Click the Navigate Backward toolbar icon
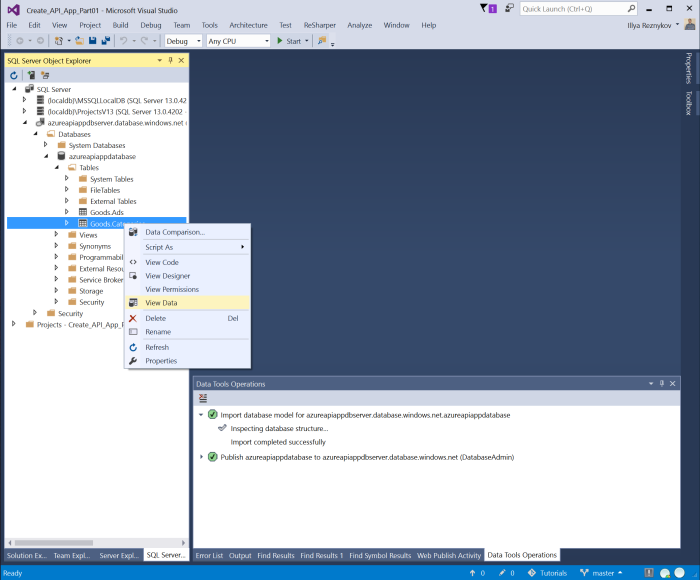The width and height of the screenshot is (700, 580). (x=20, y=41)
